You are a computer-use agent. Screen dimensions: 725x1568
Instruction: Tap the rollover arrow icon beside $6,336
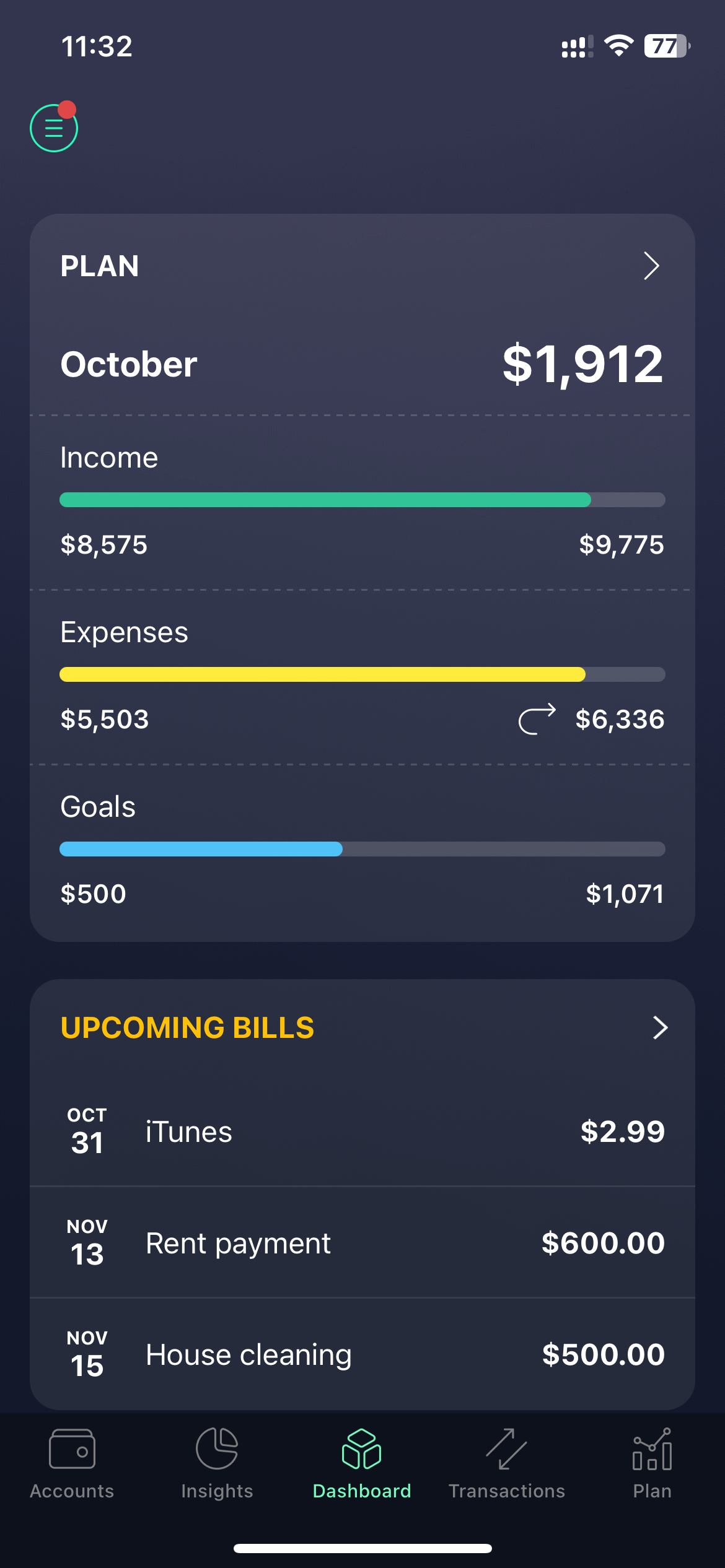[x=537, y=719]
